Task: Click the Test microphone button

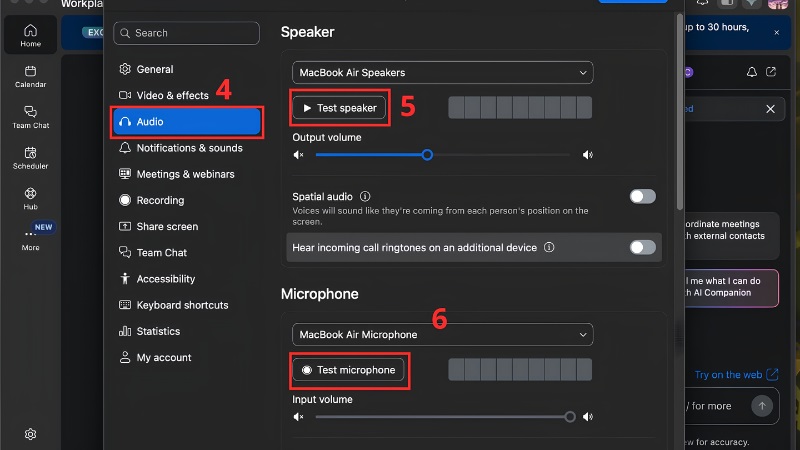Action: [x=348, y=370]
